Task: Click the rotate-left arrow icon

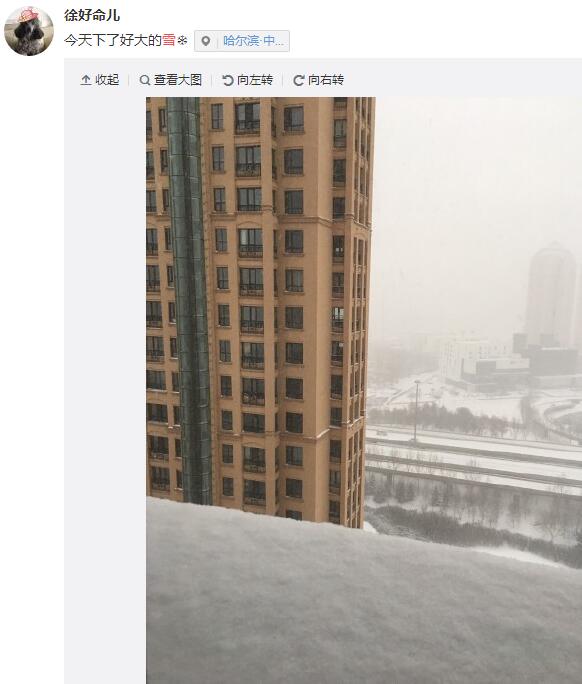Action: (228, 80)
